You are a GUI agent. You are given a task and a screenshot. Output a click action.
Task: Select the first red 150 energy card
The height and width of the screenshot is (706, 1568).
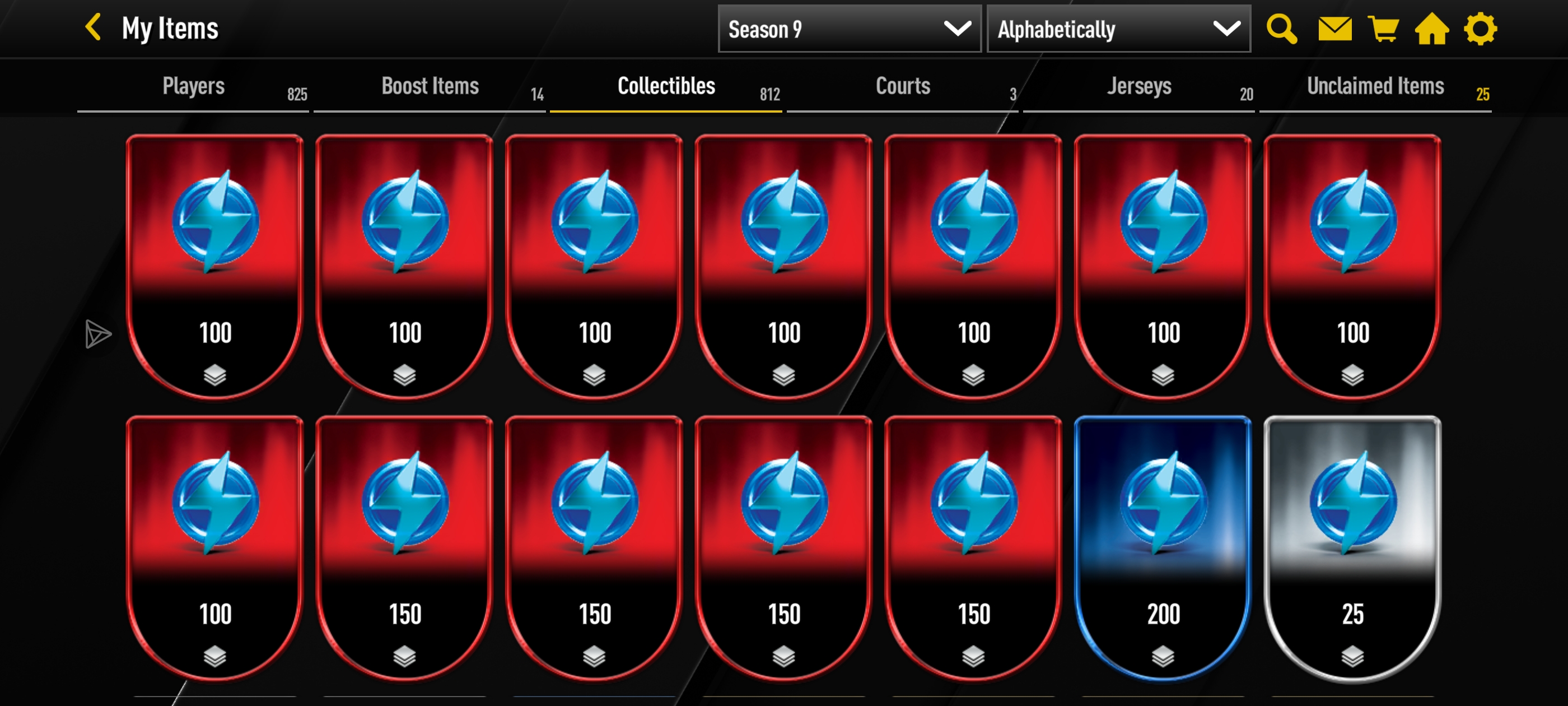404,547
